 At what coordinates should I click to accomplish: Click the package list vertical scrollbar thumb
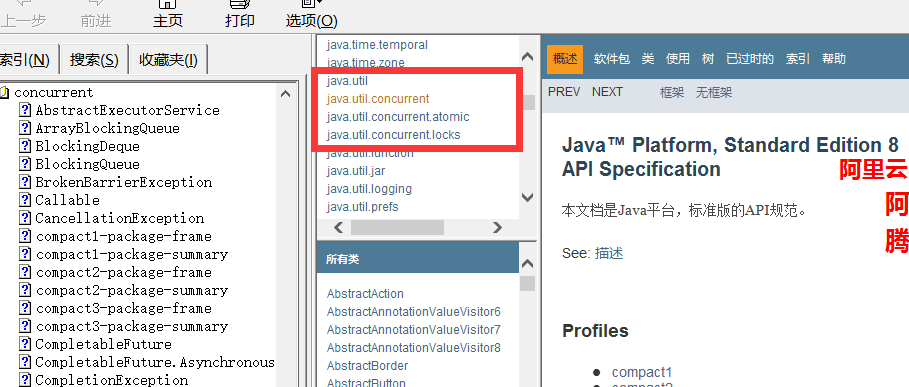coord(529,103)
